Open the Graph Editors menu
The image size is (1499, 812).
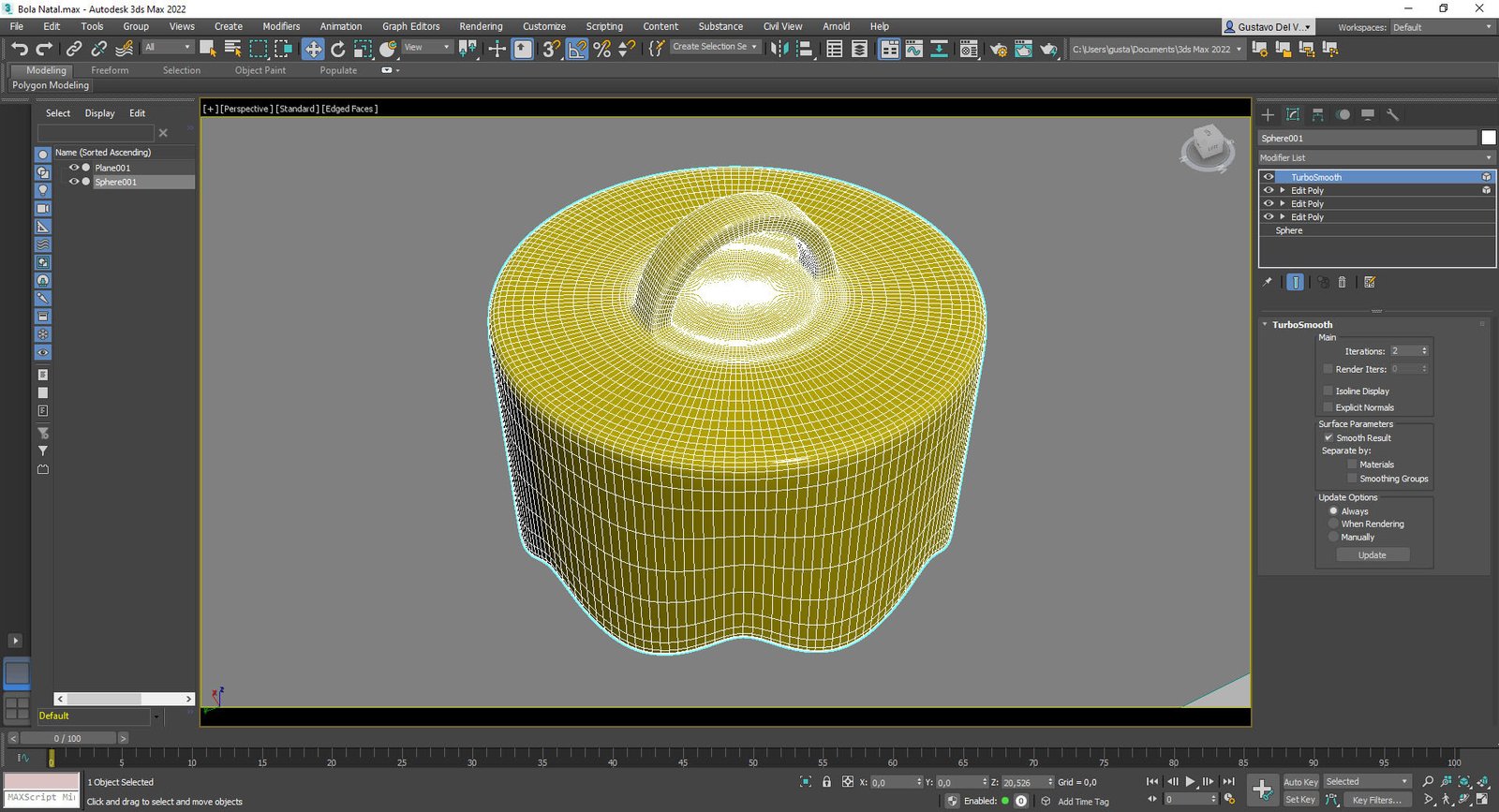coord(410,26)
